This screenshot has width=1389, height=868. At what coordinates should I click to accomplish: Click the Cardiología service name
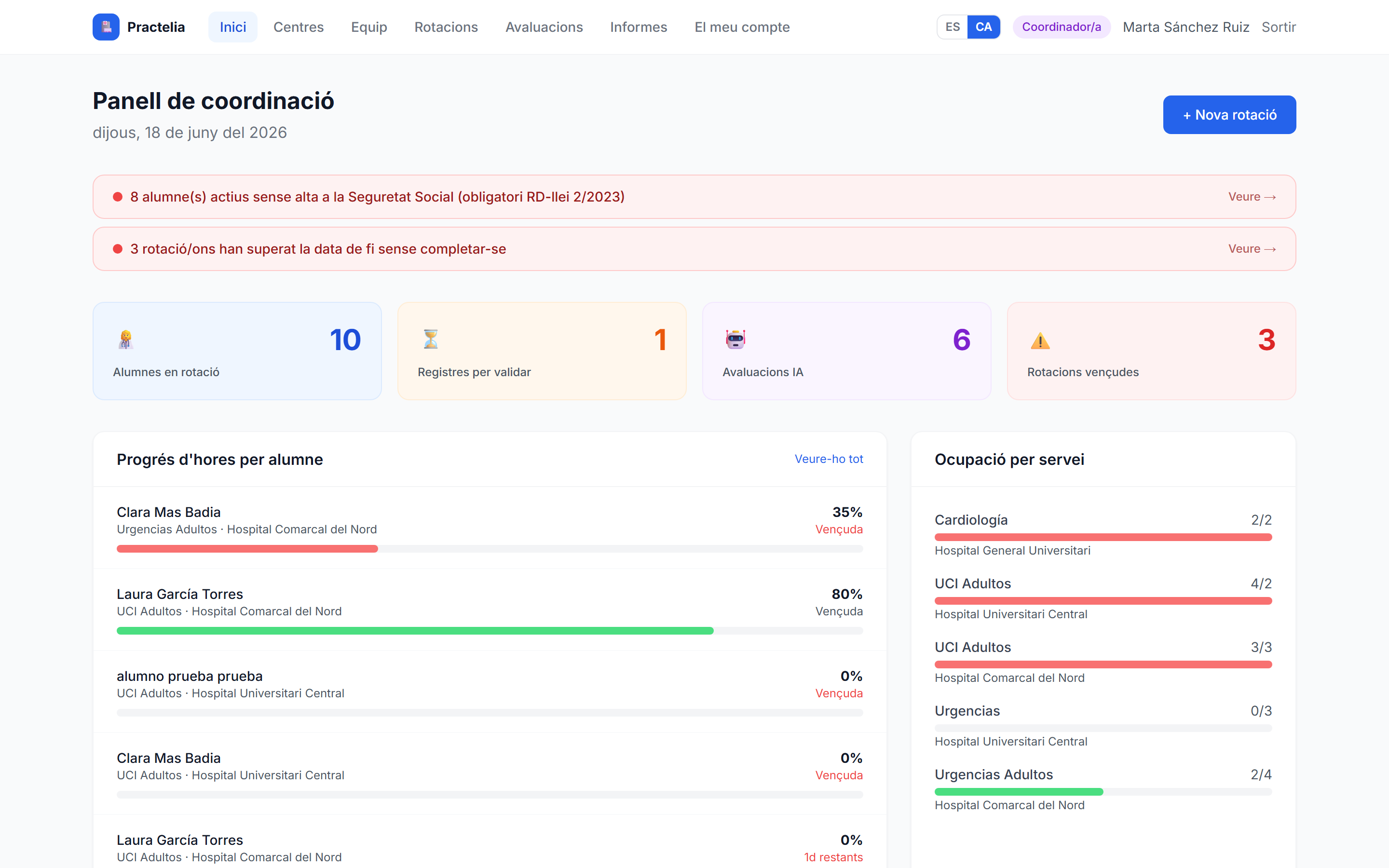coord(970,520)
